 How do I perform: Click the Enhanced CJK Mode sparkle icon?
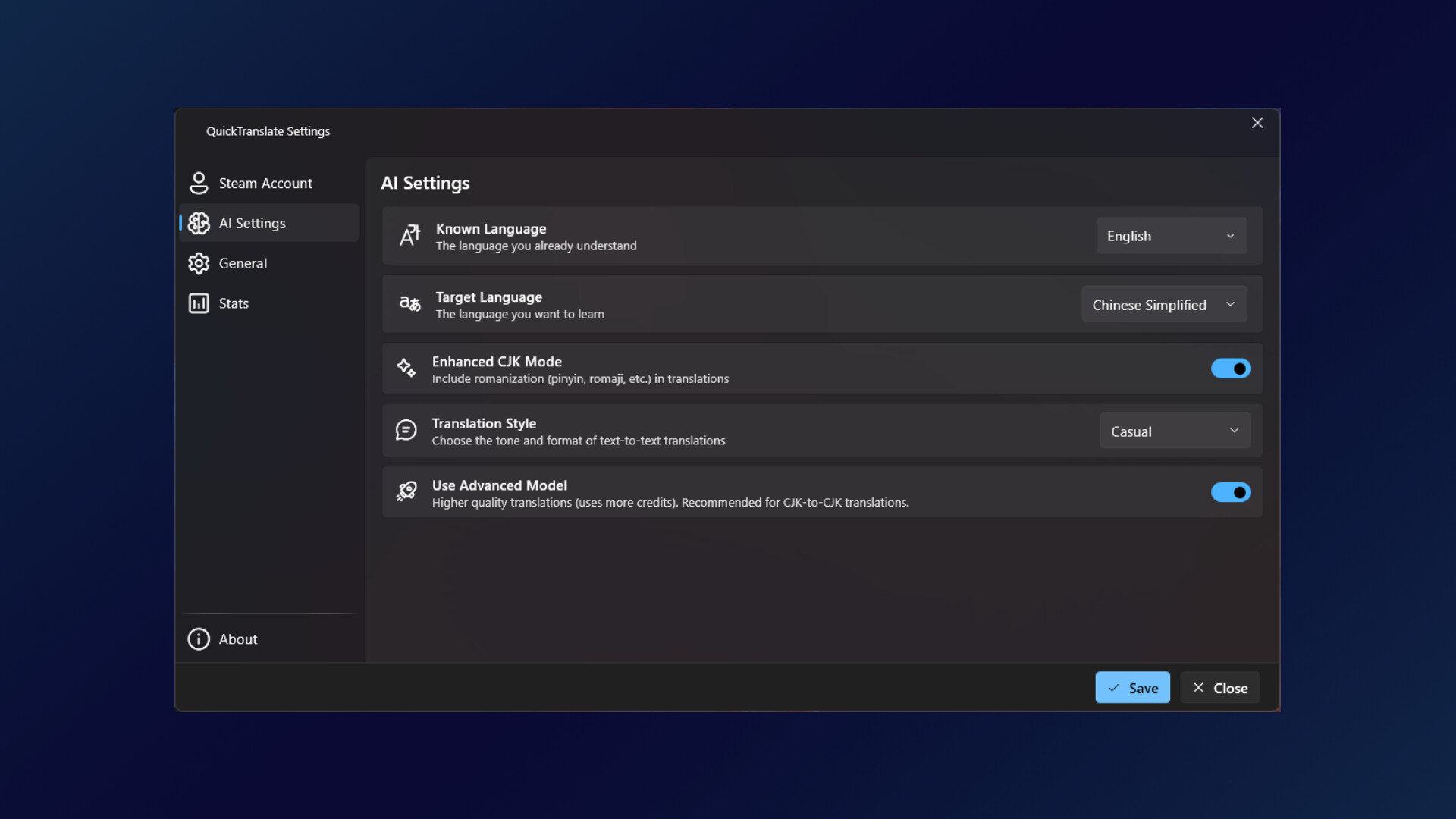pos(406,368)
